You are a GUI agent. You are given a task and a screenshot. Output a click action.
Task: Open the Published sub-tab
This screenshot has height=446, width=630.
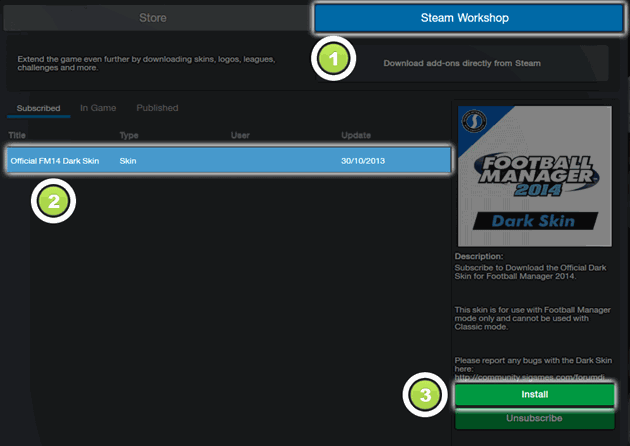[157, 108]
